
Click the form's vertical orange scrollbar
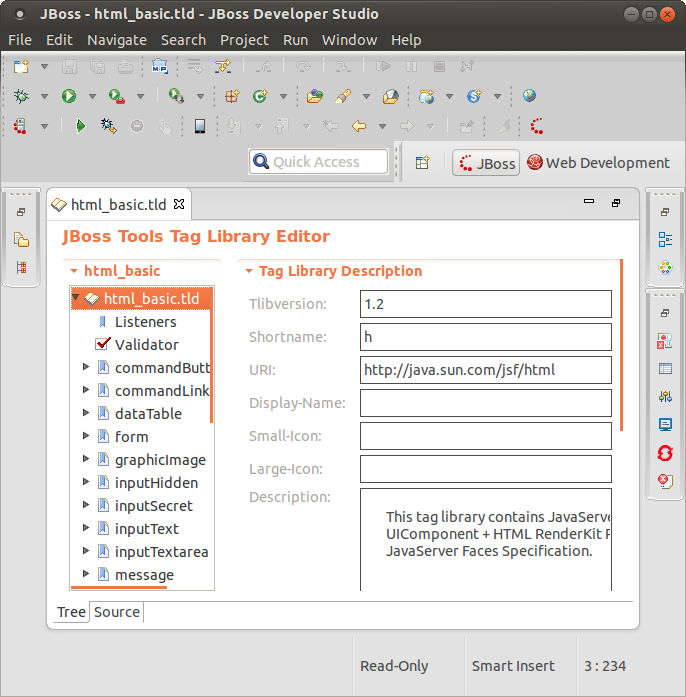tap(621, 345)
